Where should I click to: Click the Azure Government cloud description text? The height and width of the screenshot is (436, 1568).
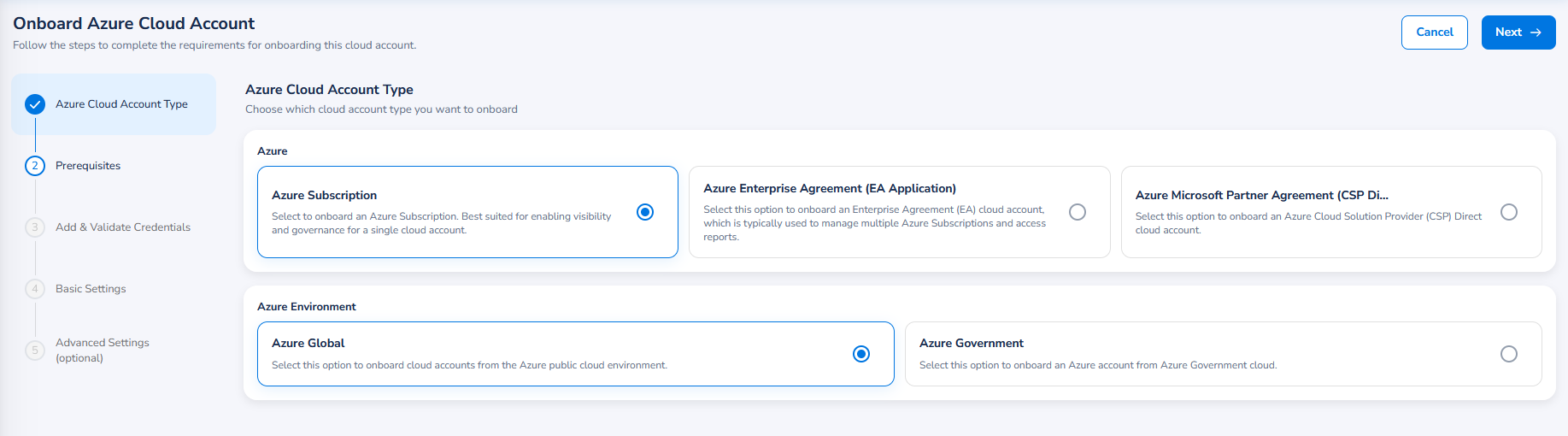tap(1098, 366)
